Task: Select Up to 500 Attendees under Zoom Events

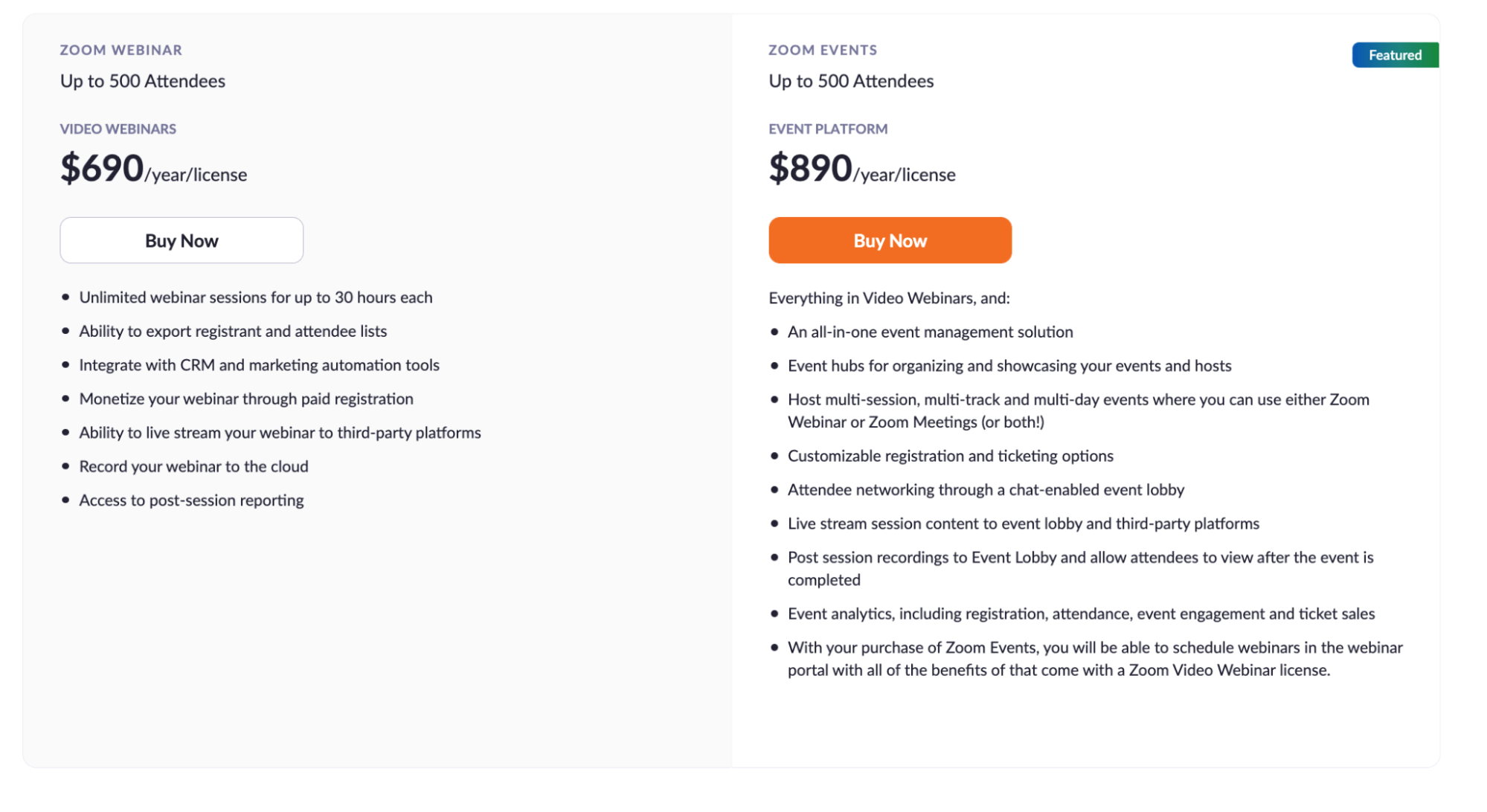Action: [x=851, y=81]
